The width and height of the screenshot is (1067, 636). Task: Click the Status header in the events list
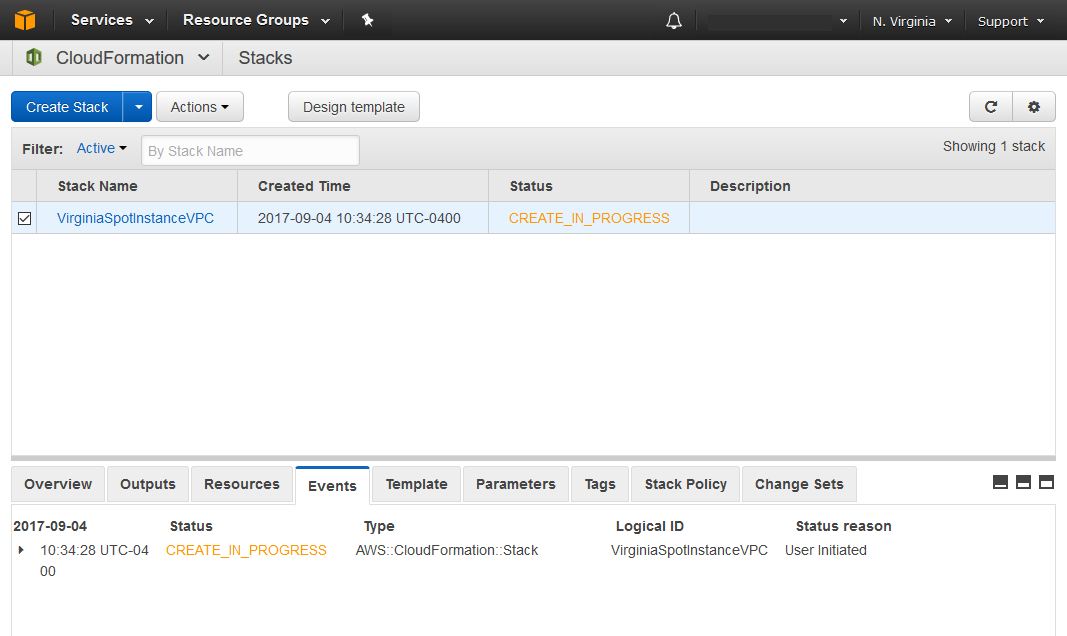[x=191, y=526]
